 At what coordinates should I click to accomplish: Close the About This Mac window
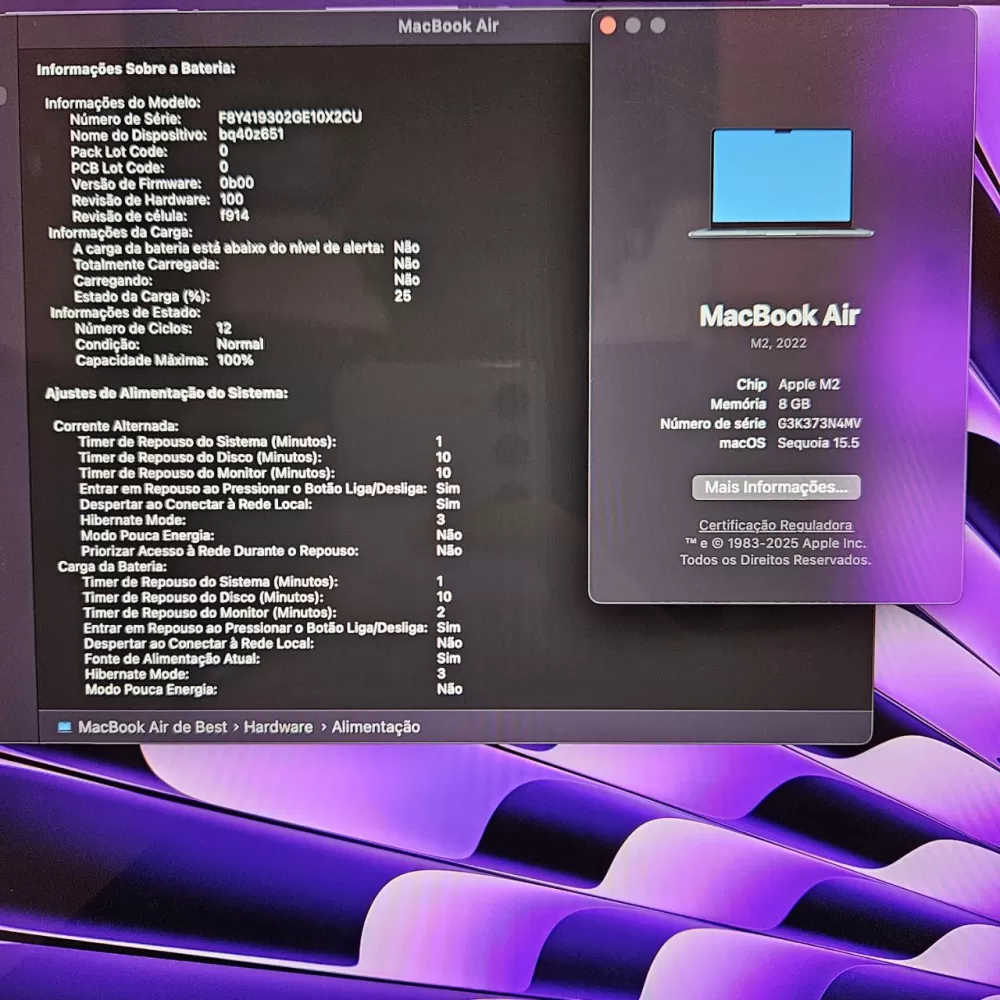608,26
